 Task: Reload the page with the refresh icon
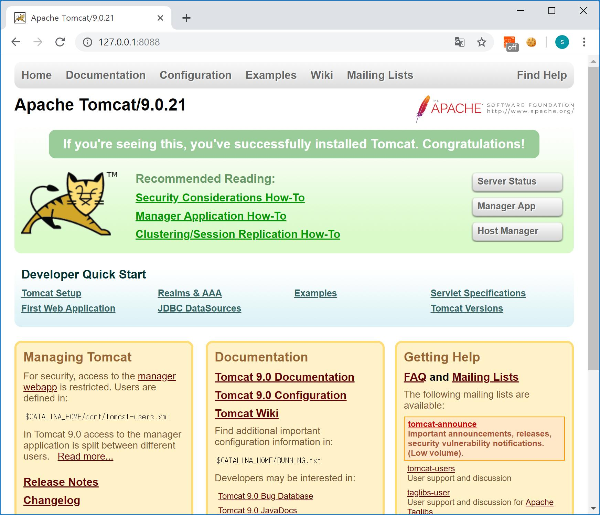[x=60, y=42]
